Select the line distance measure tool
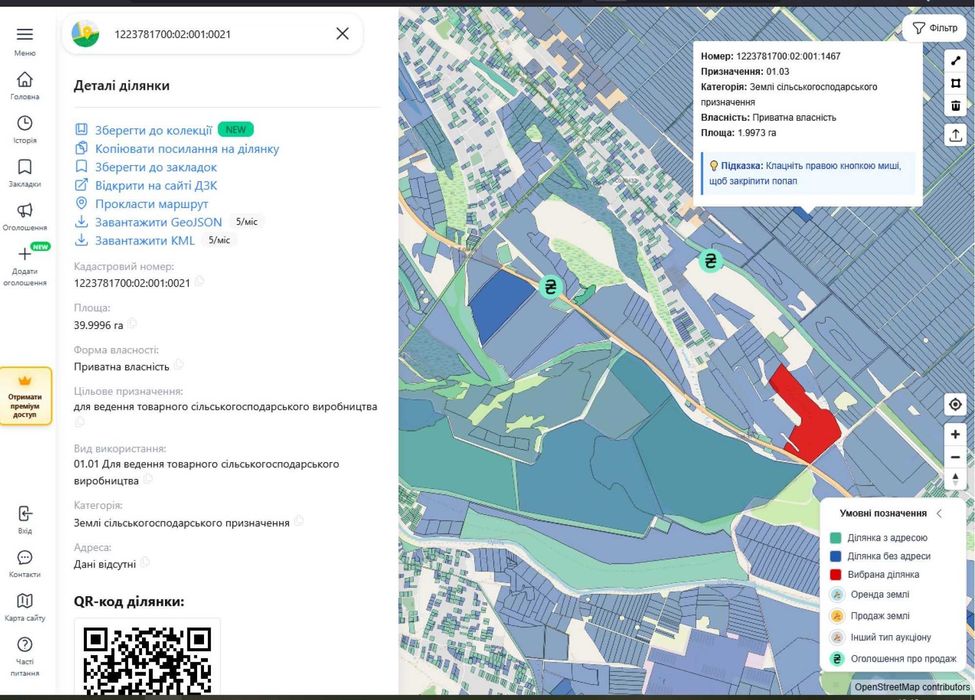Viewport: 975px width, 700px height. (x=956, y=61)
